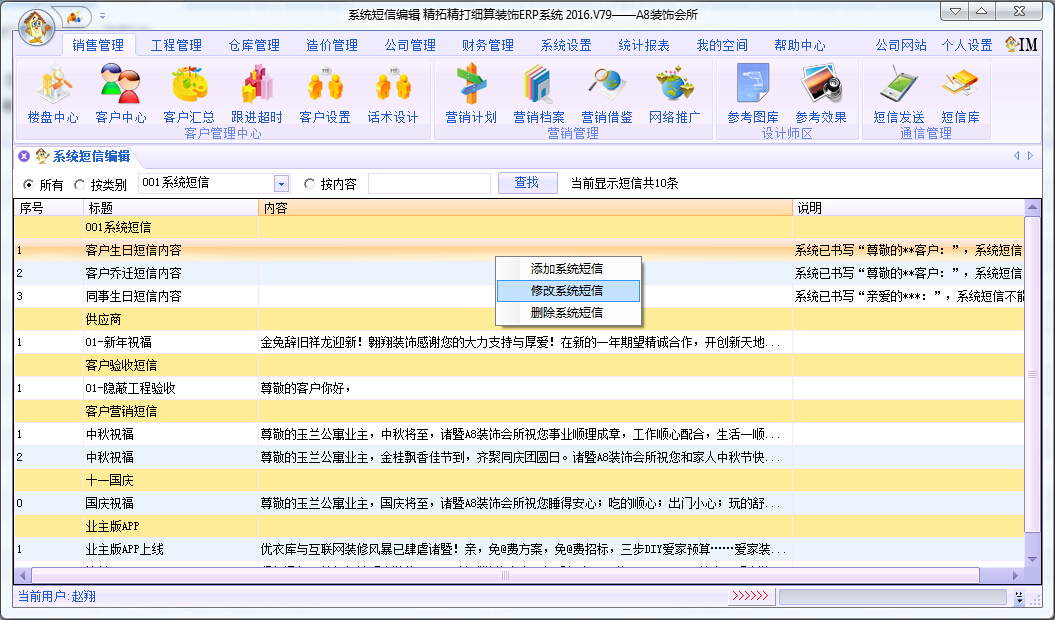Open the 公司网站 link
This screenshot has height=620, width=1055.
(900, 45)
